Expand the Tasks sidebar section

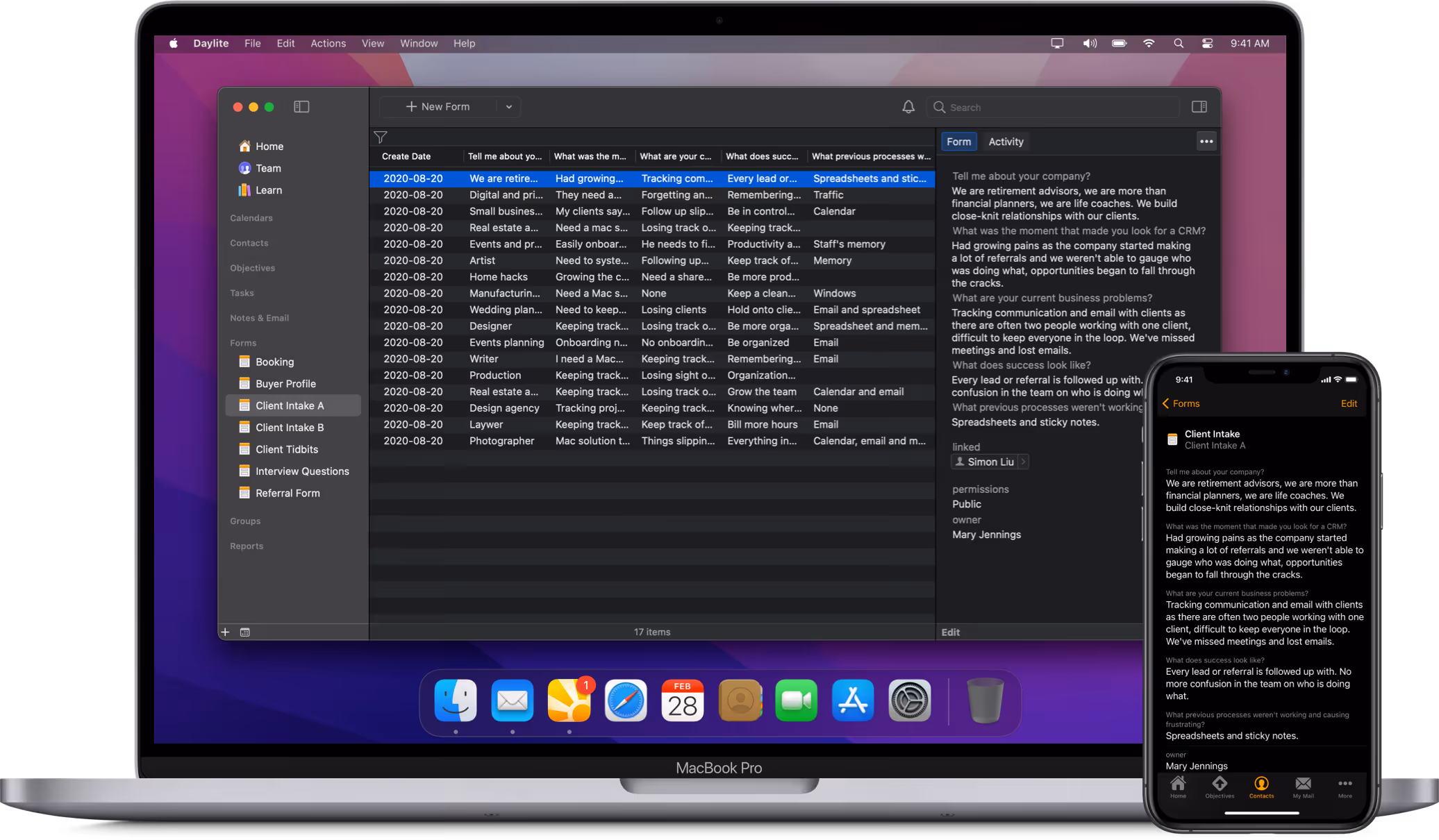pos(242,293)
